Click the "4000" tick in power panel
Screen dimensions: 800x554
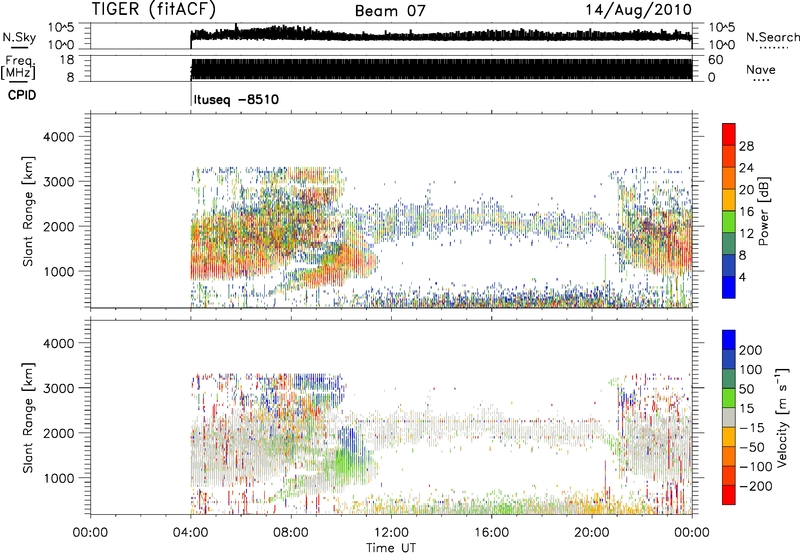coord(58,137)
